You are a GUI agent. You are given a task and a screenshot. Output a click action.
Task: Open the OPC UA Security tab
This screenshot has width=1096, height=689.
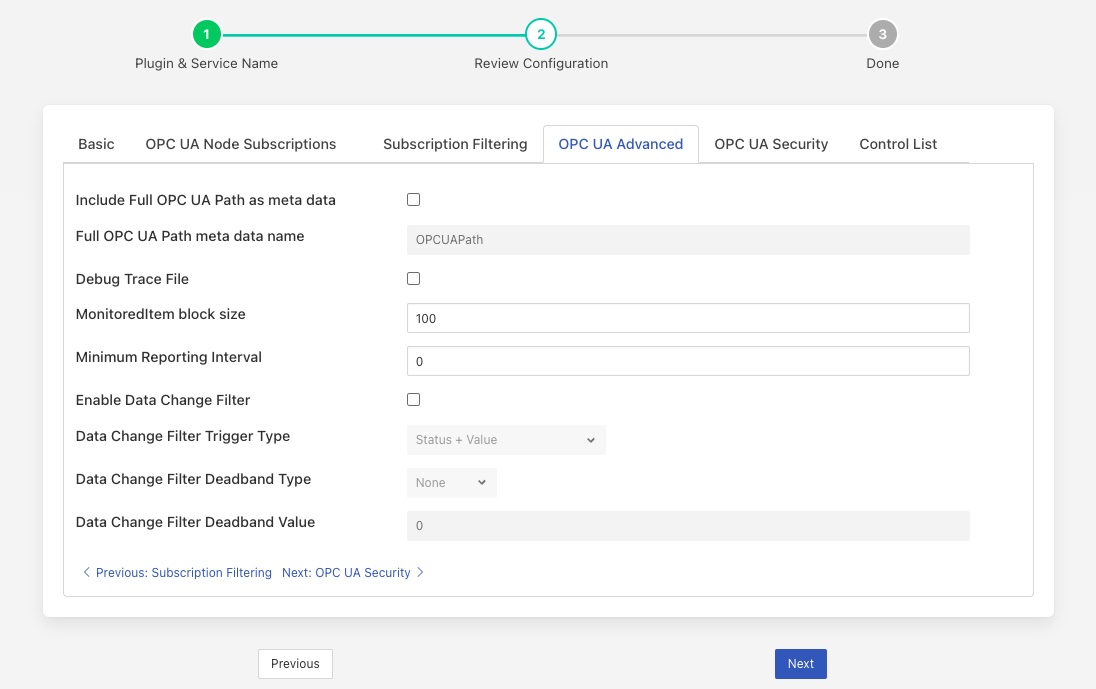click(770, 144)
